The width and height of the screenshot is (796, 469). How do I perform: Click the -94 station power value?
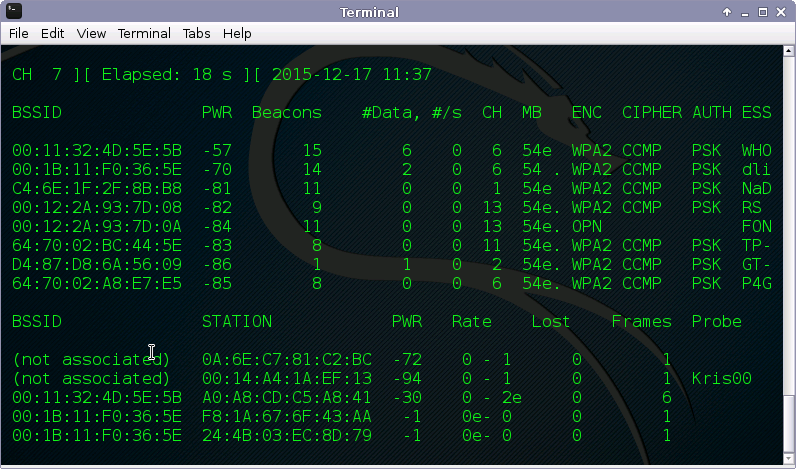coord(407,379)
